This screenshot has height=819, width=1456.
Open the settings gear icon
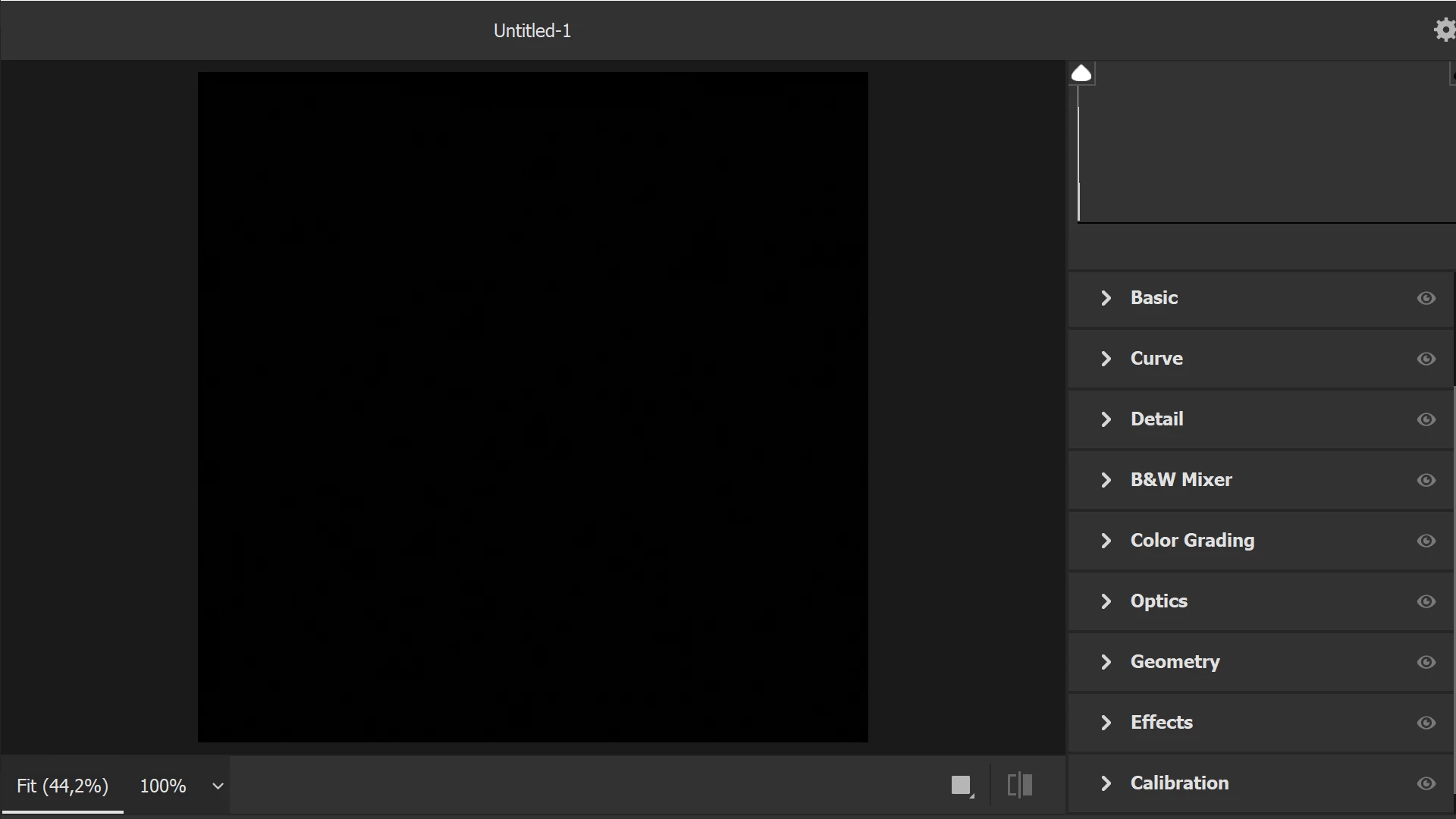tap(1444, 30)
